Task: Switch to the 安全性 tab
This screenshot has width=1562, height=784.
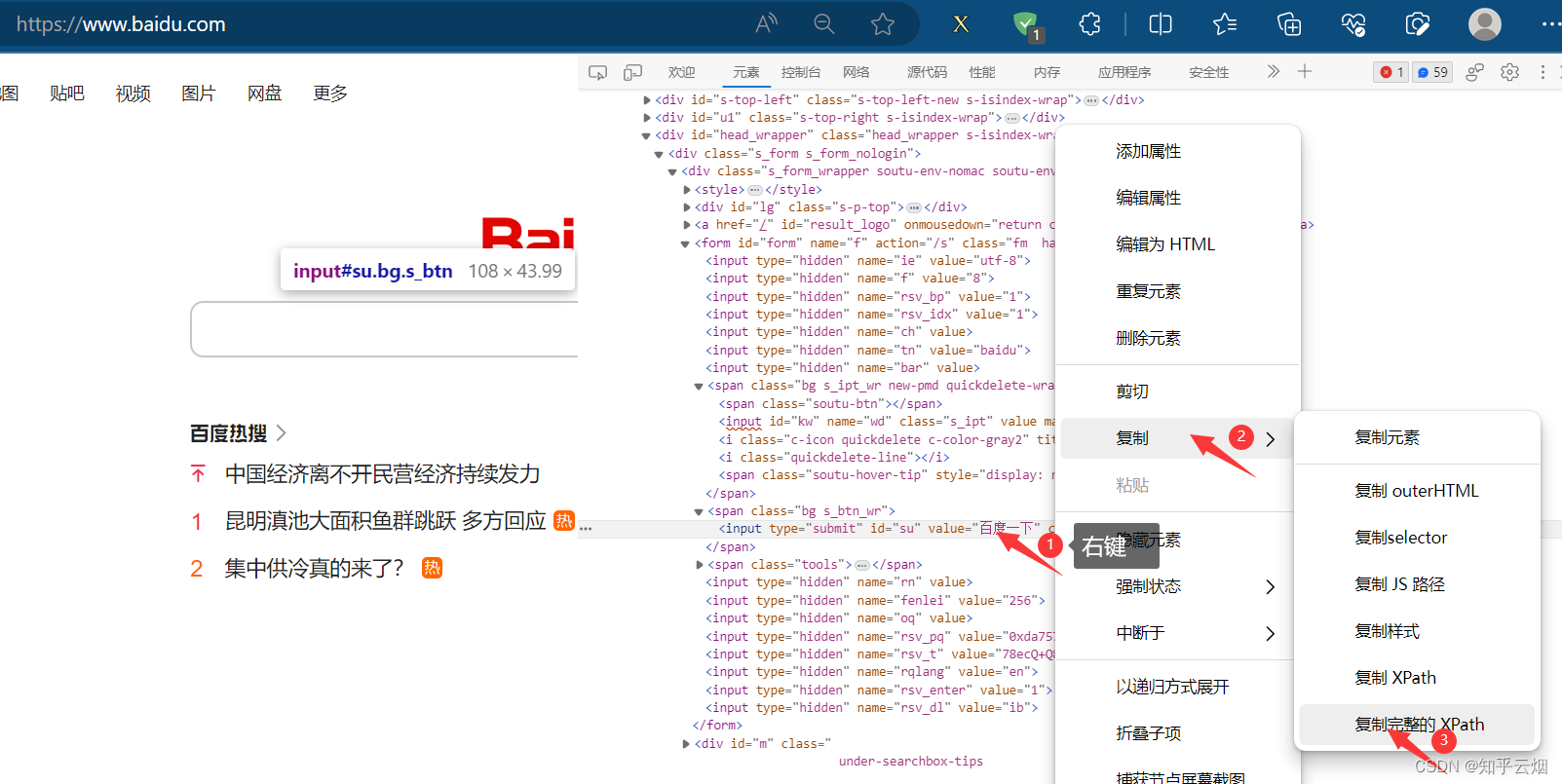Action: pyautogui.click(x=1209, y=72)
